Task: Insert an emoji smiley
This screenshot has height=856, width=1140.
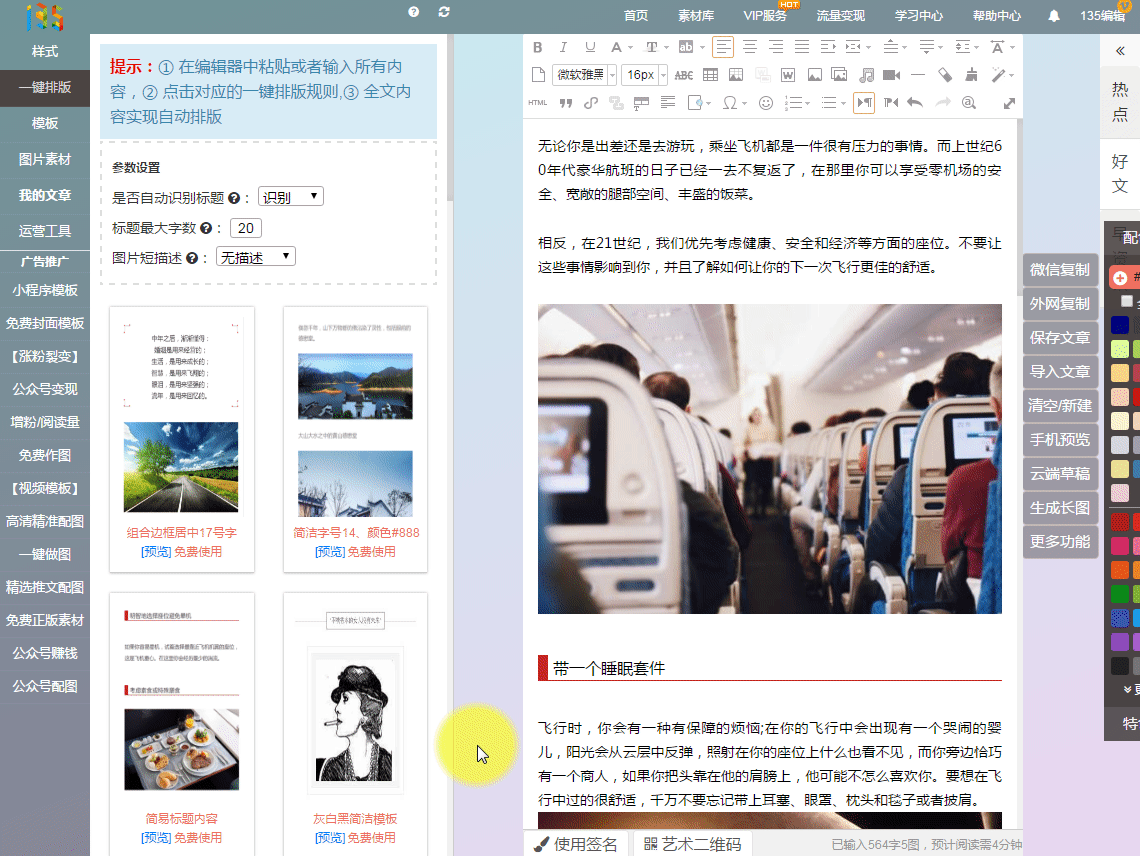Action: (766, 103)
